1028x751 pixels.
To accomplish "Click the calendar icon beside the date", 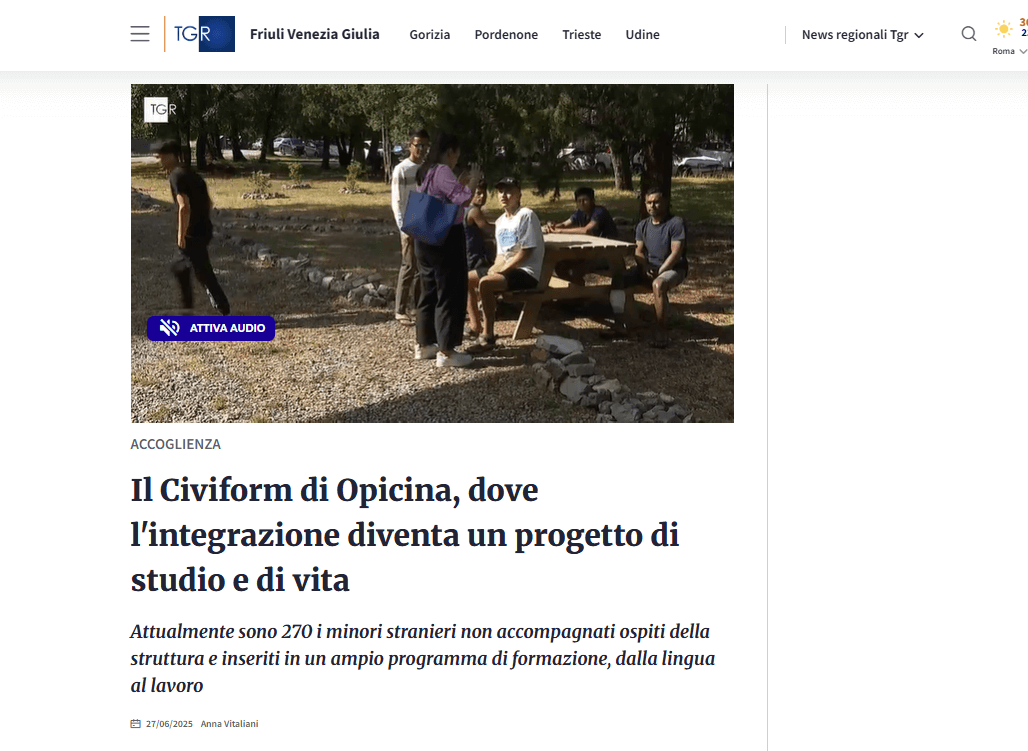I will 136,723.
